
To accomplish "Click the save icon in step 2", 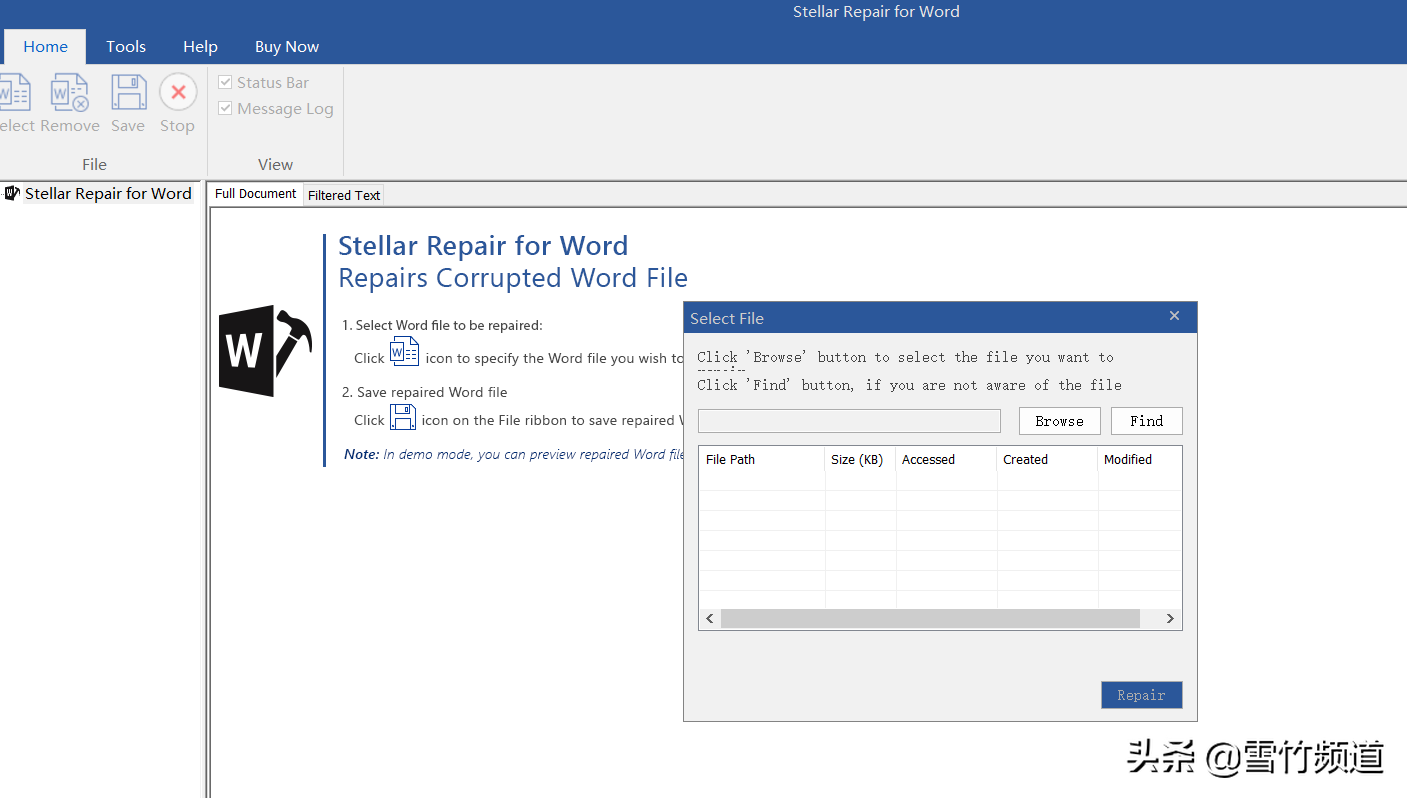I will (402, 417).
